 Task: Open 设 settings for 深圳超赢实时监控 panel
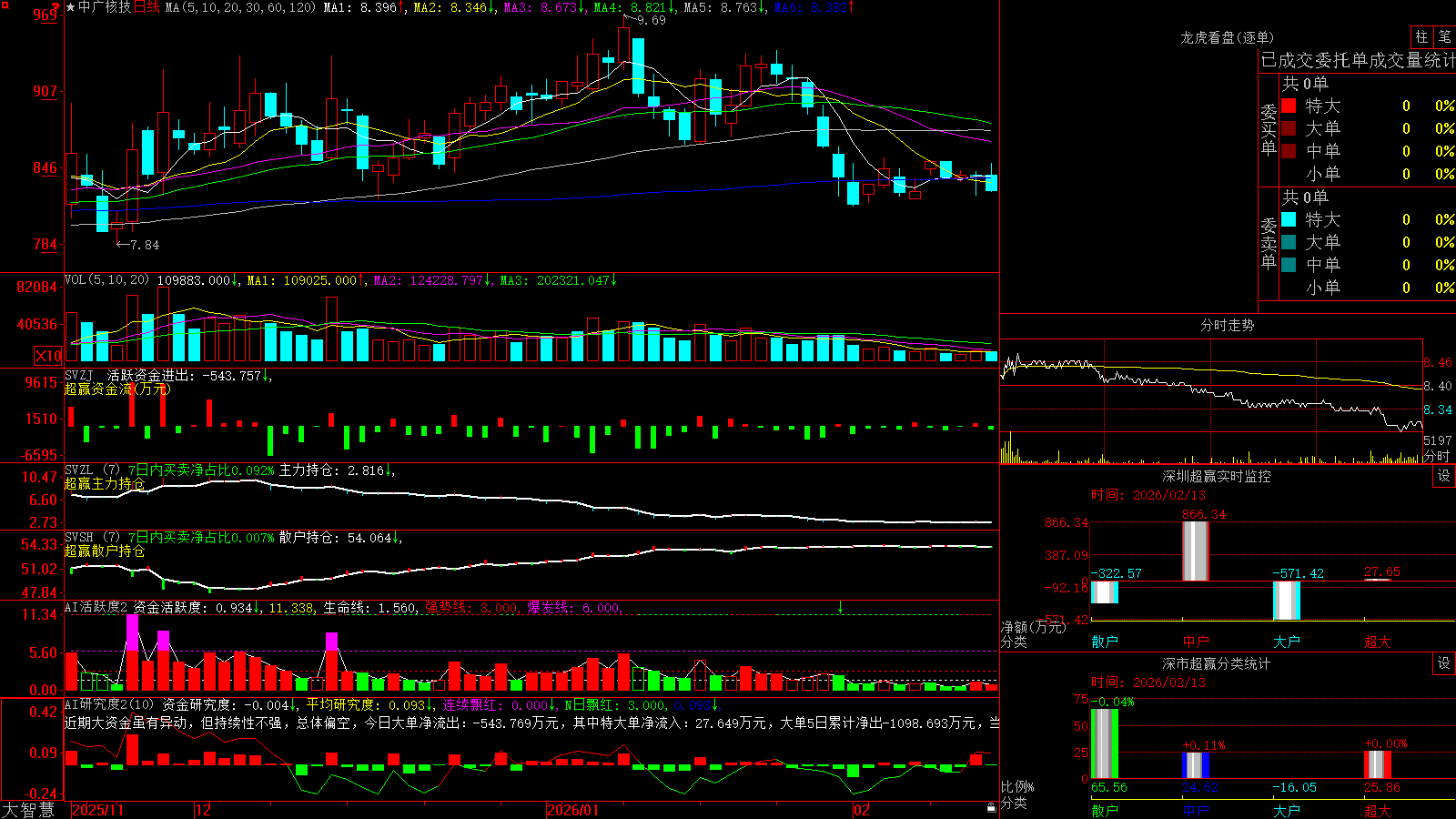point(1444,476)
